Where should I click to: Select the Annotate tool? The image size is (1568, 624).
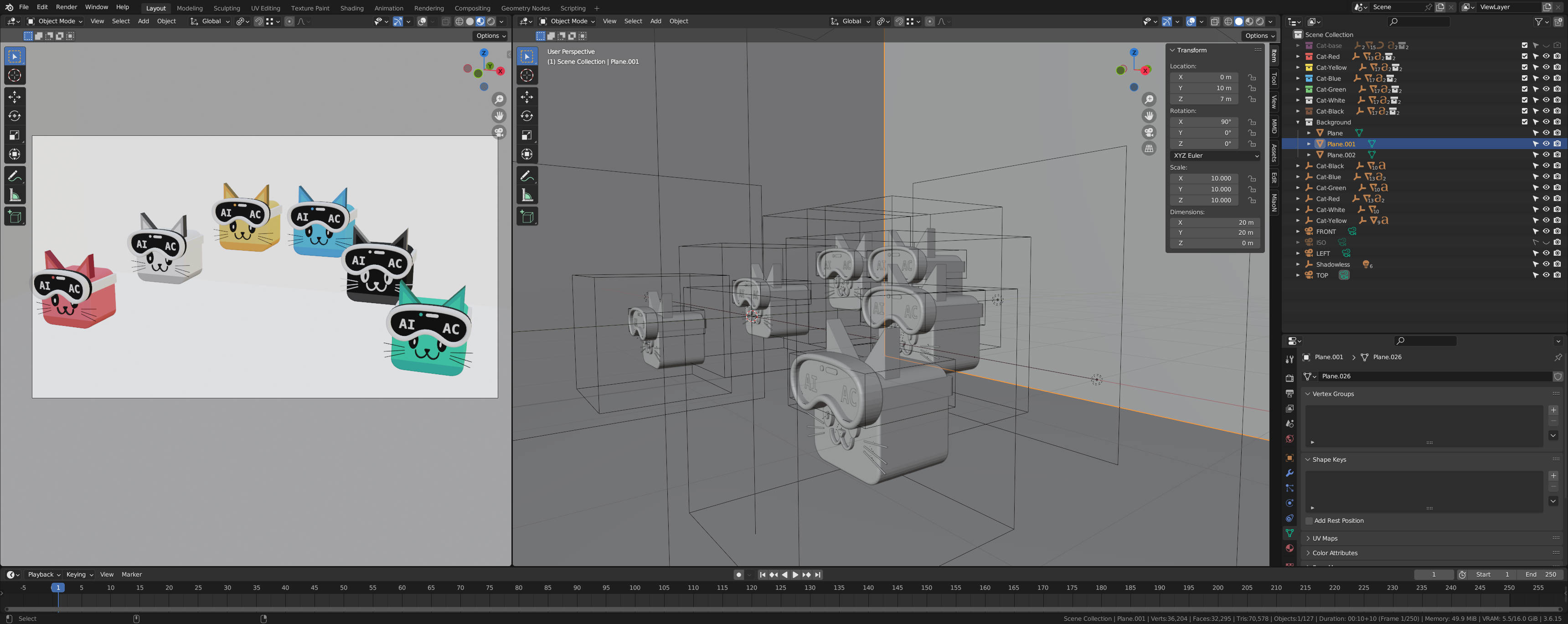click(x=14, y=176)
